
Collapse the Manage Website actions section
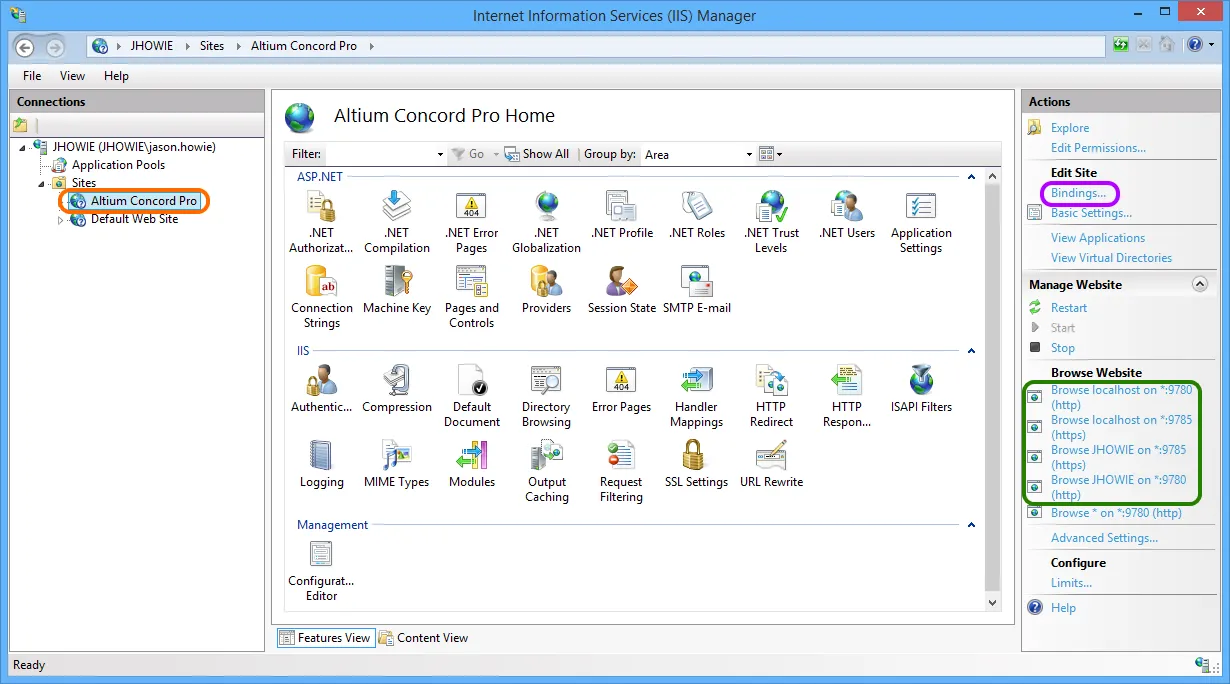coord(1201,285)
